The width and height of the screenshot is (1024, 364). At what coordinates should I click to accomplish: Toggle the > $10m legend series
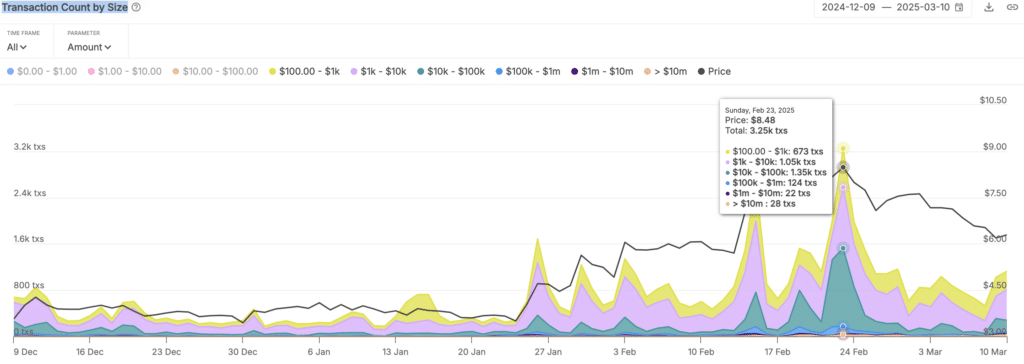(x=665, y=71)
